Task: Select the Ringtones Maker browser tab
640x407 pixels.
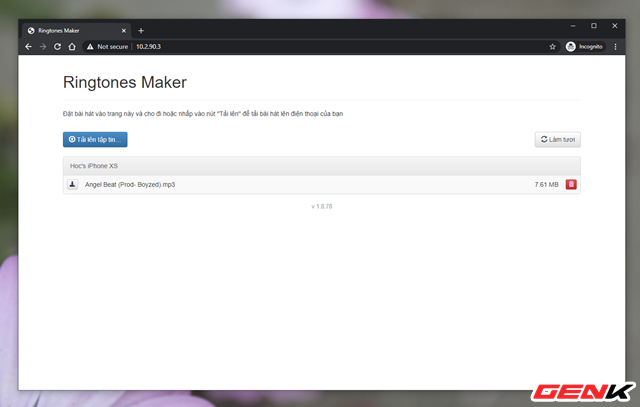Action: coord(77,31)
